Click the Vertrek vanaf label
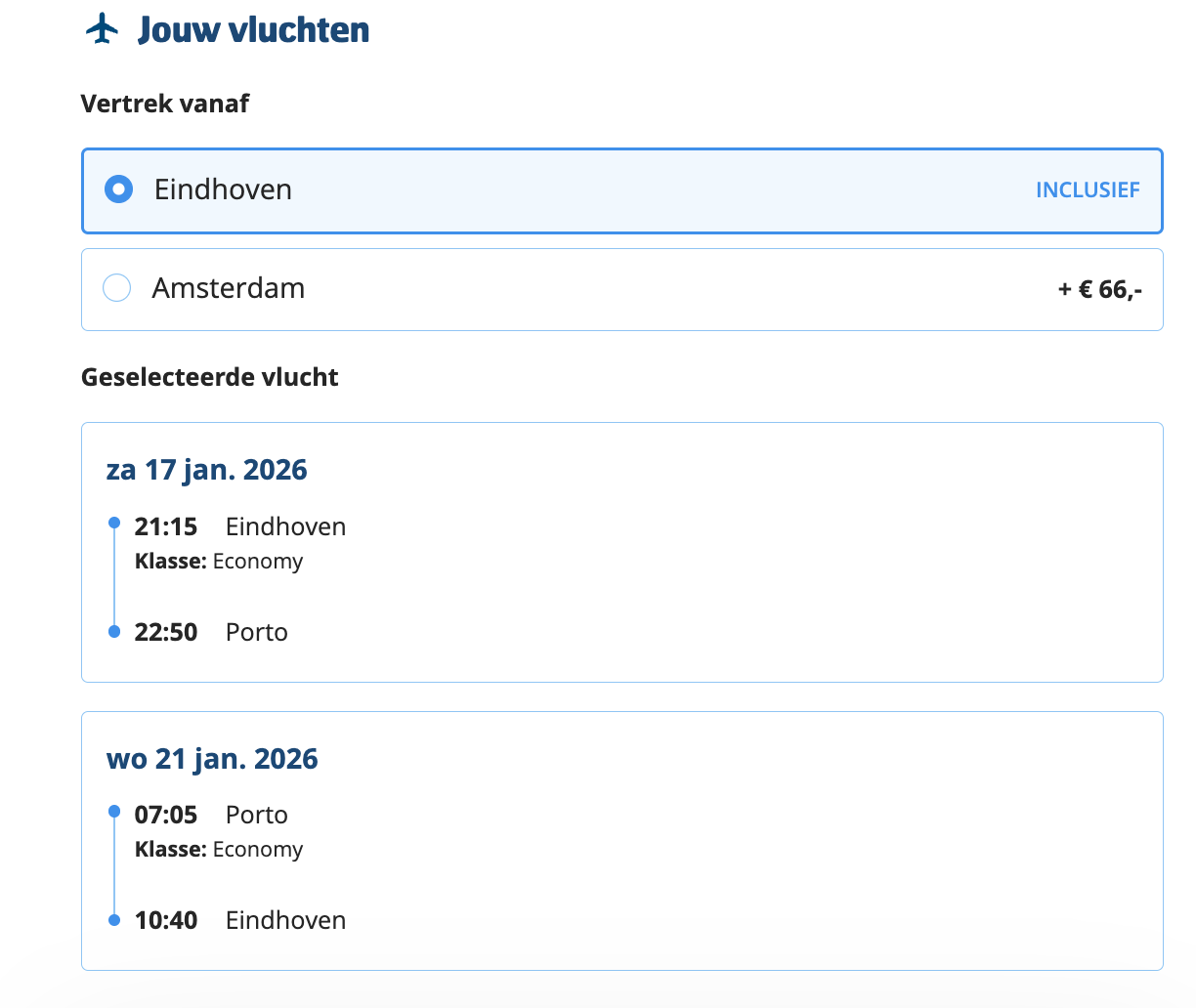The width and height of the screenshot is (1196, 1008). 165,104
